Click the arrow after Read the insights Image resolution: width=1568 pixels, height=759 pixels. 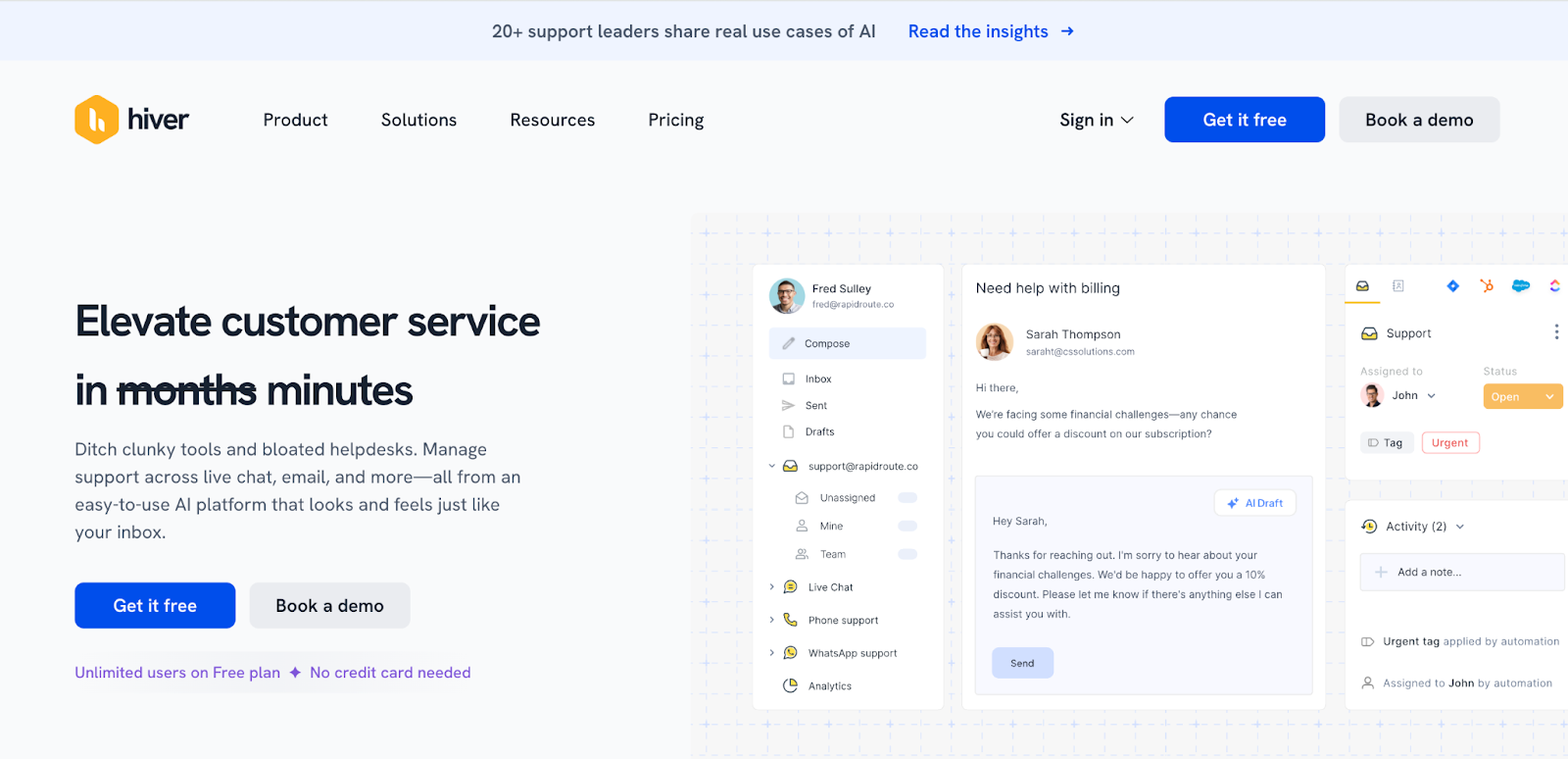(1067, 31)
